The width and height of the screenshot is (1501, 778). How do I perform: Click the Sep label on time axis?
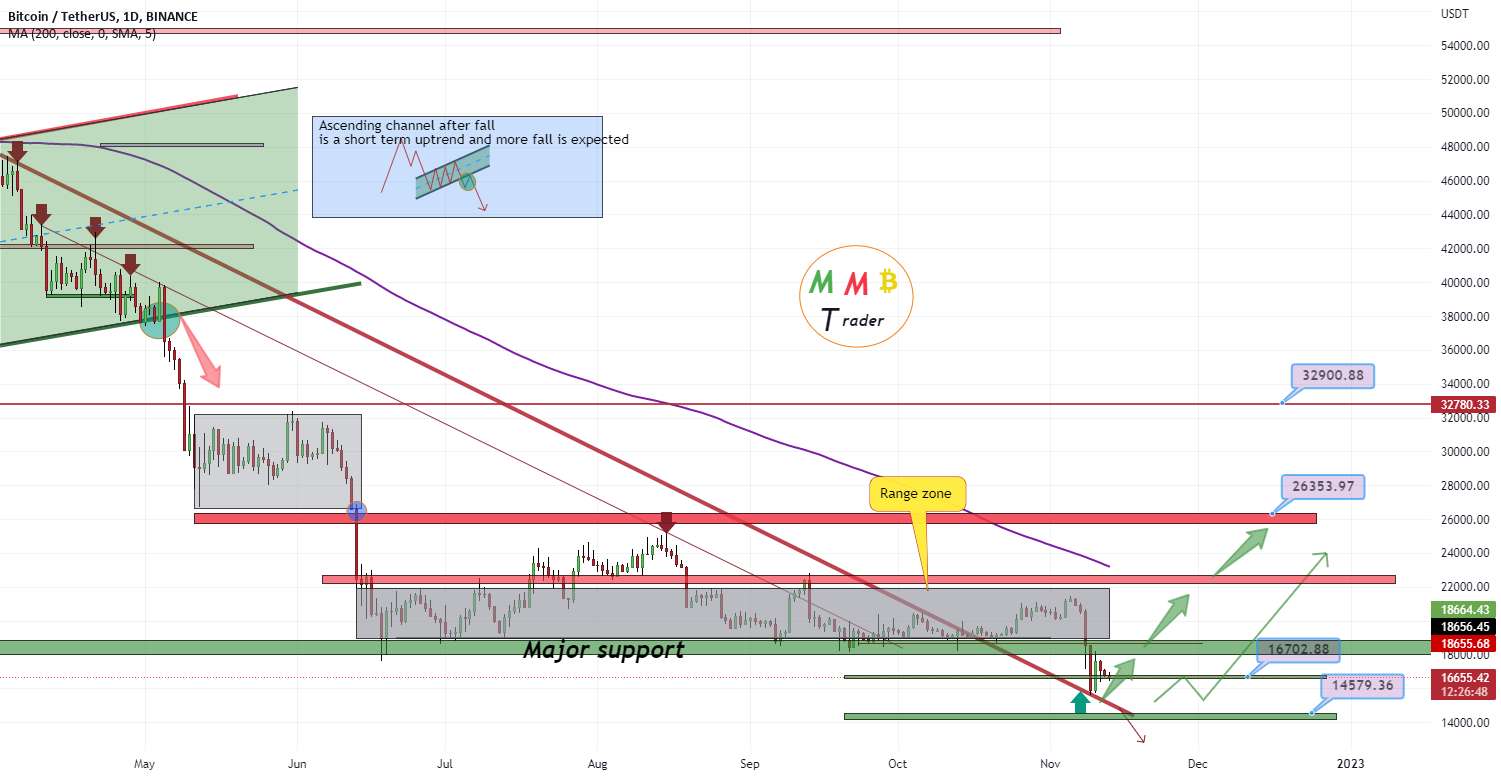(750, 764)
